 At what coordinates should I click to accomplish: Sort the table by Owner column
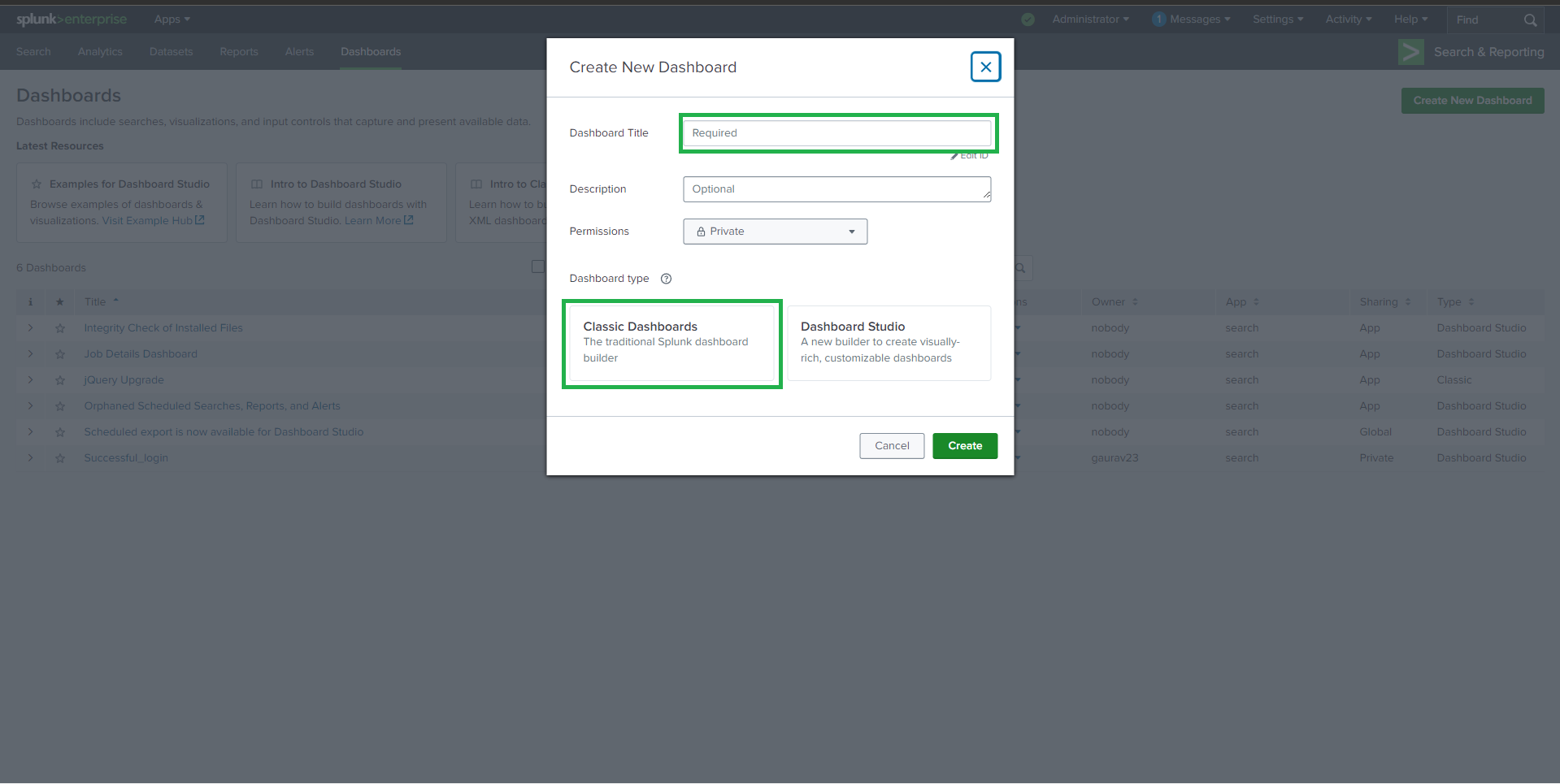pos(1115,302)
